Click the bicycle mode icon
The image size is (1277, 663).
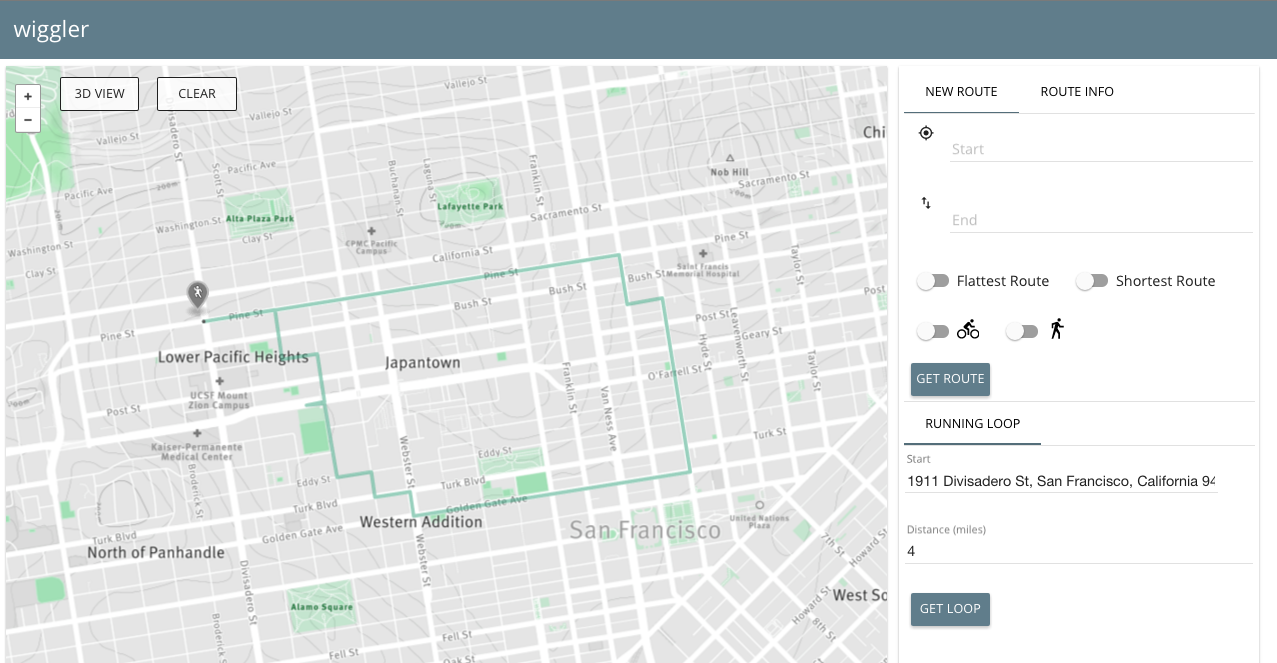tap(968, 329)
